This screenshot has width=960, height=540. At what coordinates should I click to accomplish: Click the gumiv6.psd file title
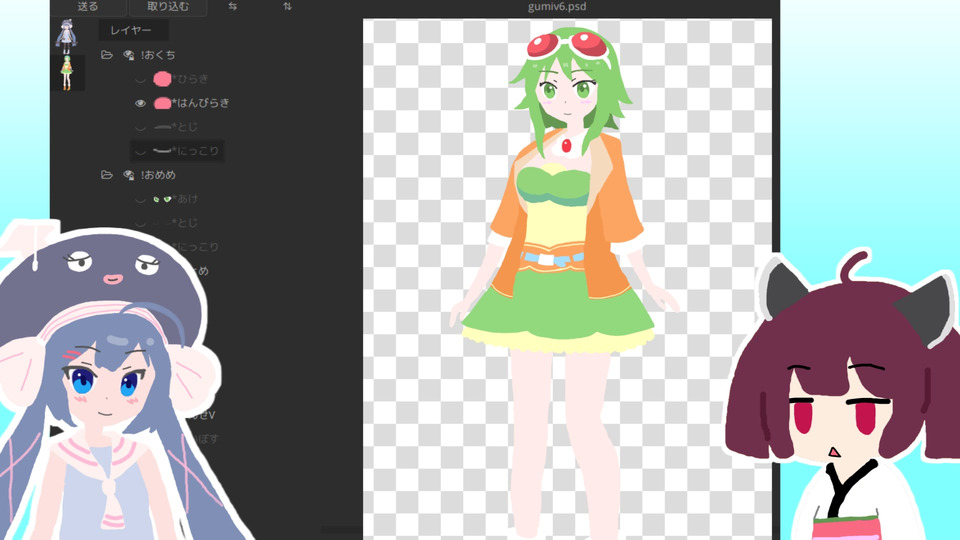pos(557,7)
